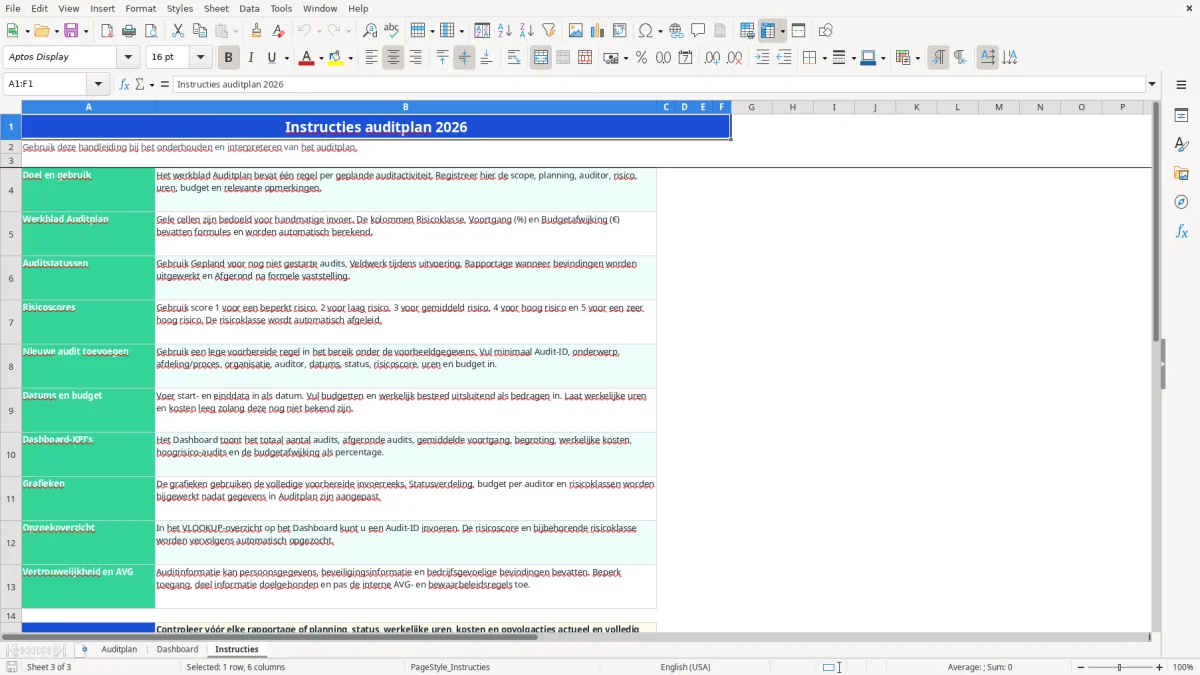
Task: Export directly as PDF icon
Action: click(107, 31)
